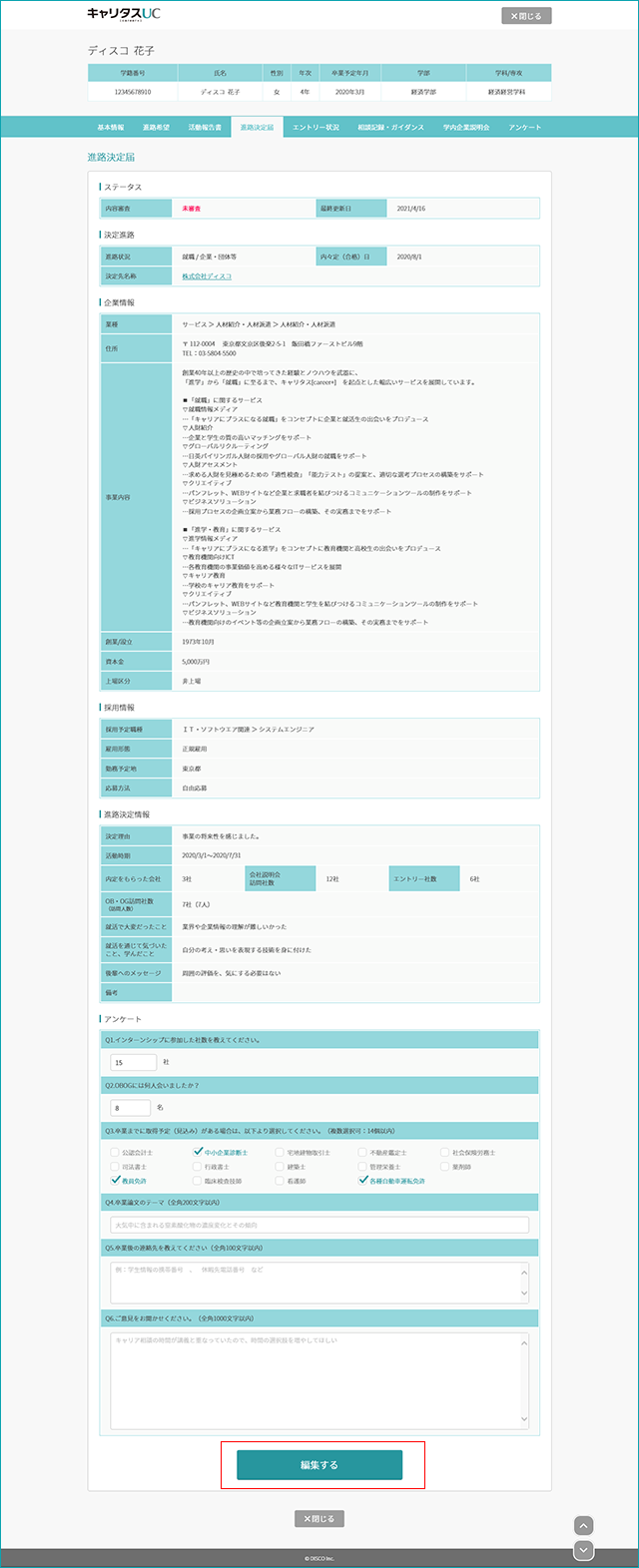The width and height of the screenshot is (639, 1568).
Task: Click the activity period 2020/3/1~2020/7/31
Action: click(x=212, y=855)
